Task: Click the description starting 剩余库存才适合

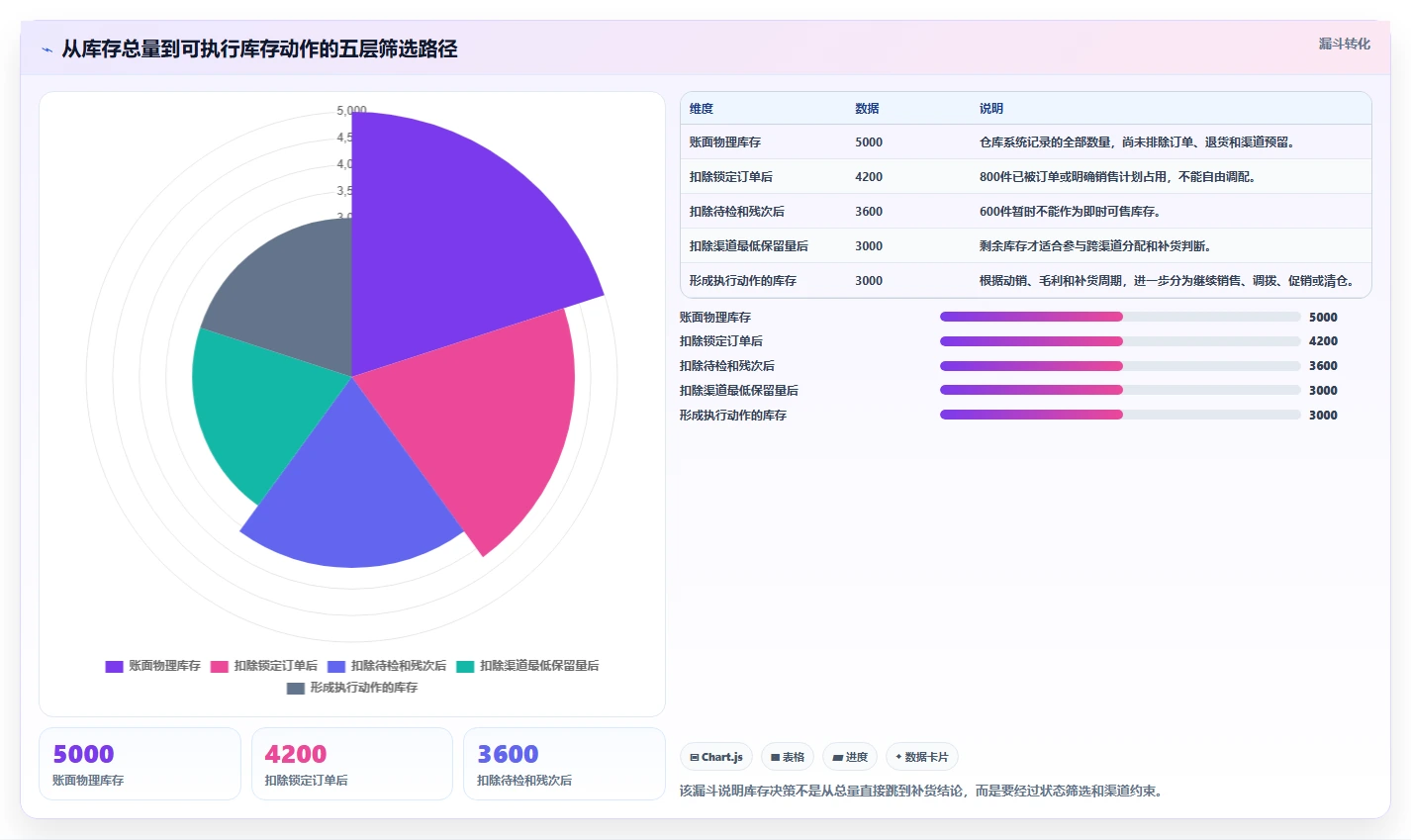Action: pos(1095,246)
